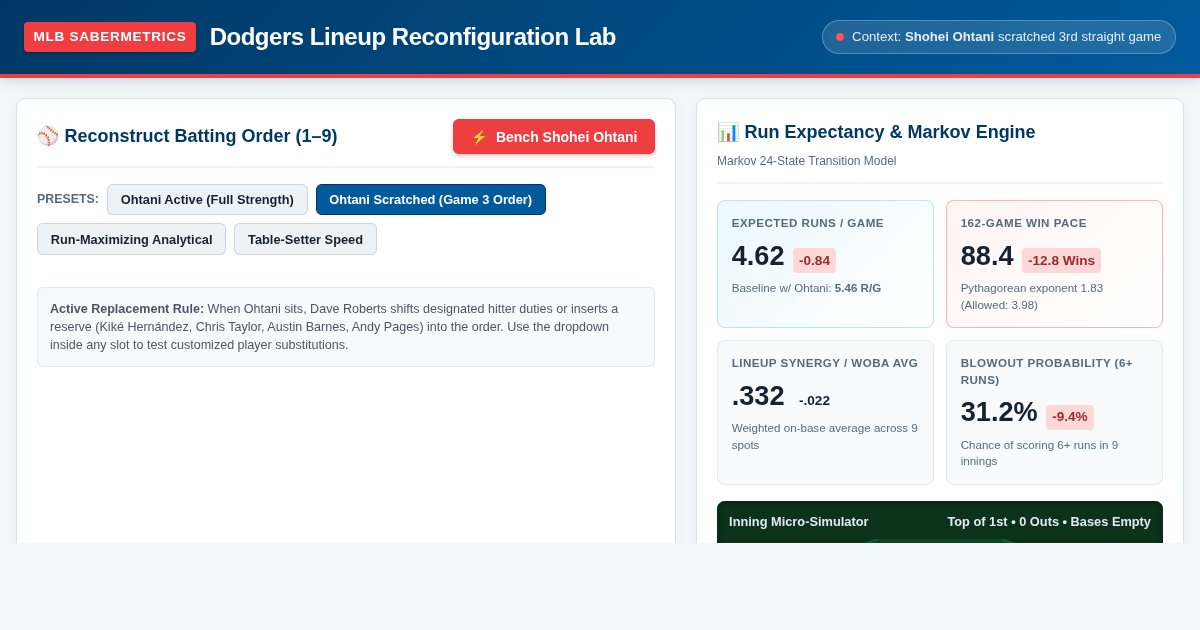Click the Pythagorean exponent 1.83 note

1032,296
